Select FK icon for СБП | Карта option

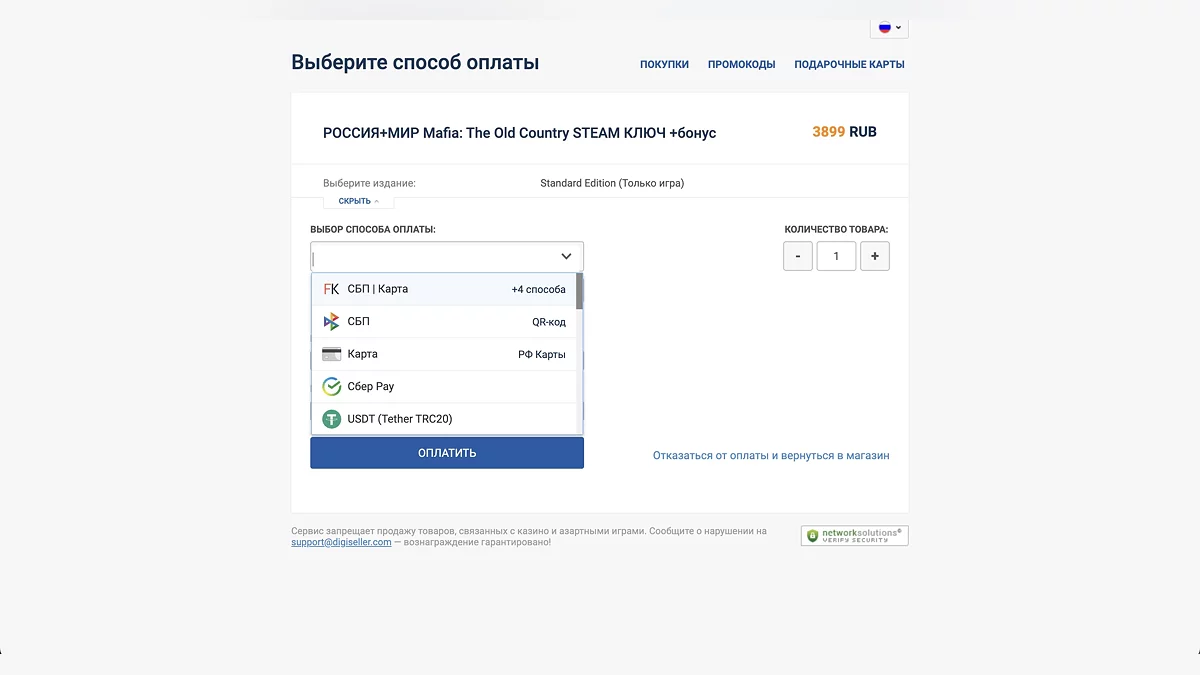[x=331, y=289]
